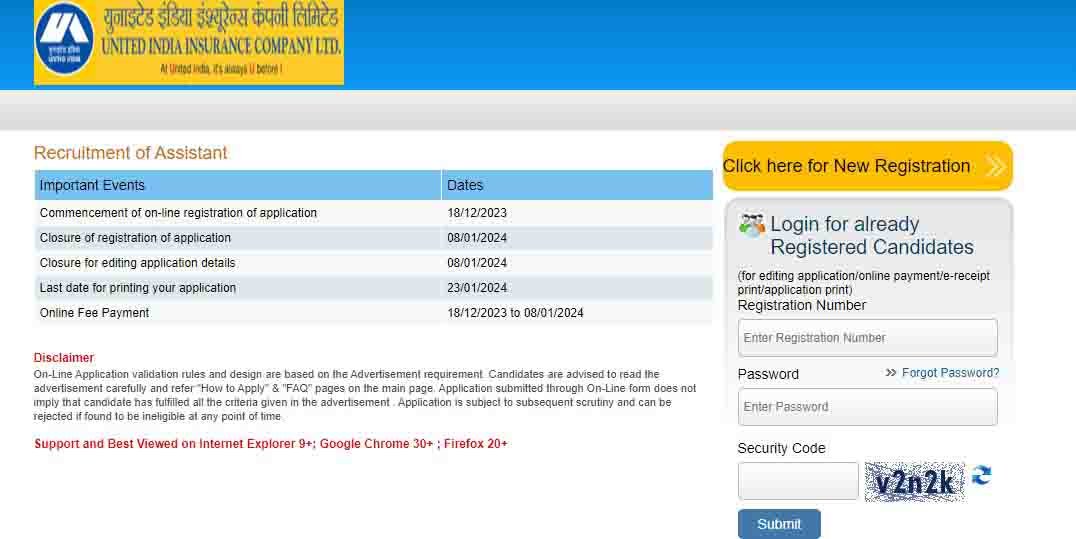This screenshot has height=539, width=1076.
Task: Open Click here for New Registration
Action: (867, 166)
